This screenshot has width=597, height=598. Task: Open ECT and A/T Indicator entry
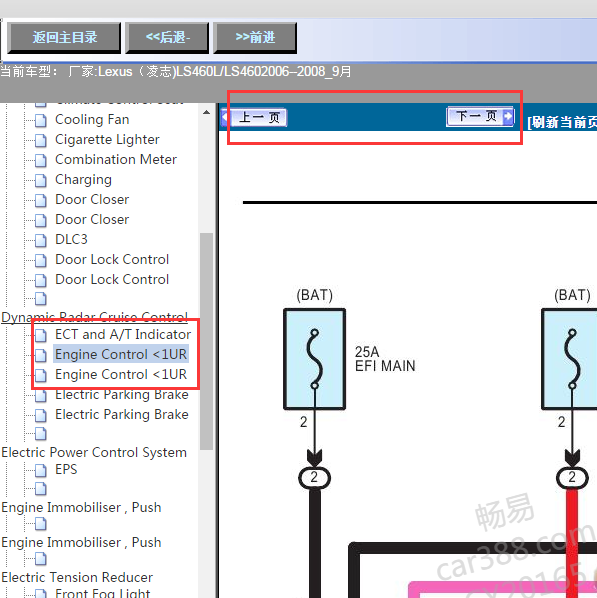tap(123, 334)
